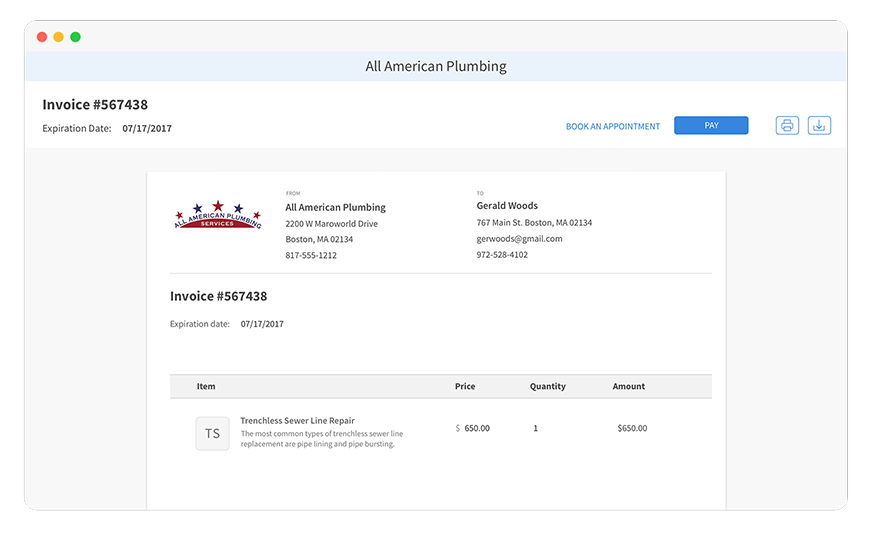Click the yellow minimize window button

[x=59, y=37]
